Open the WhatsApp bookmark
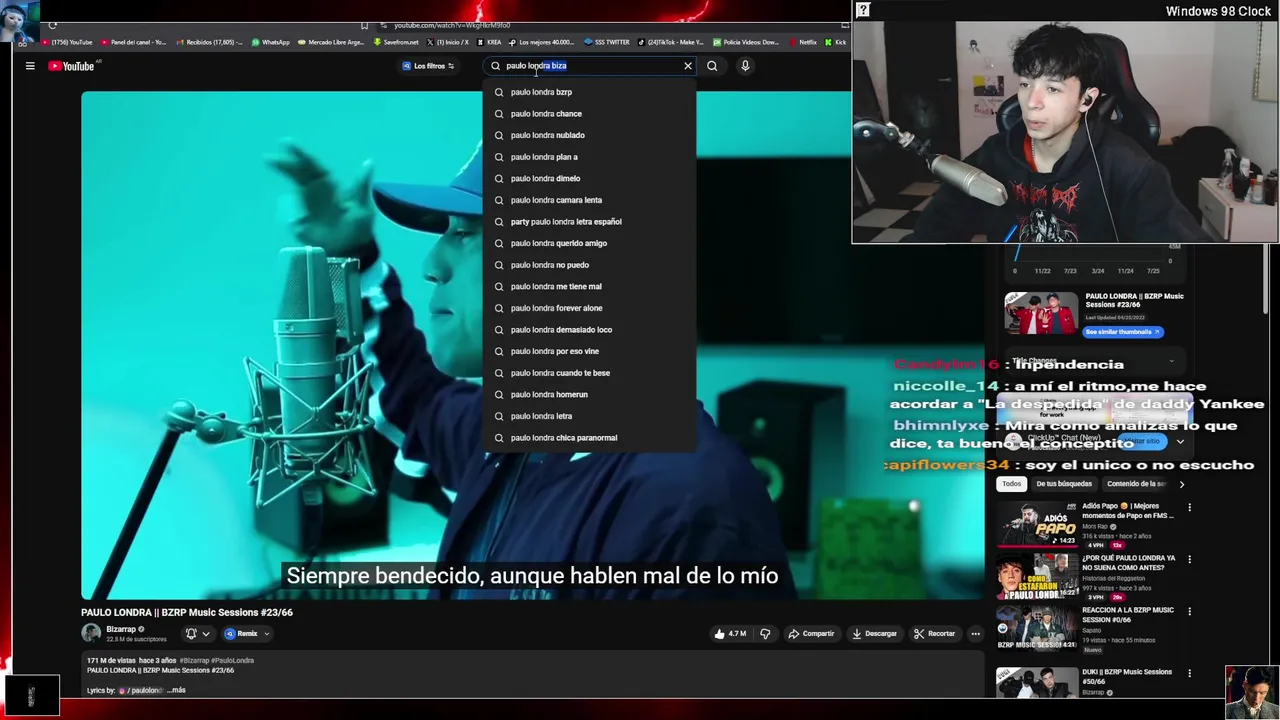 (x=270, y=42)
